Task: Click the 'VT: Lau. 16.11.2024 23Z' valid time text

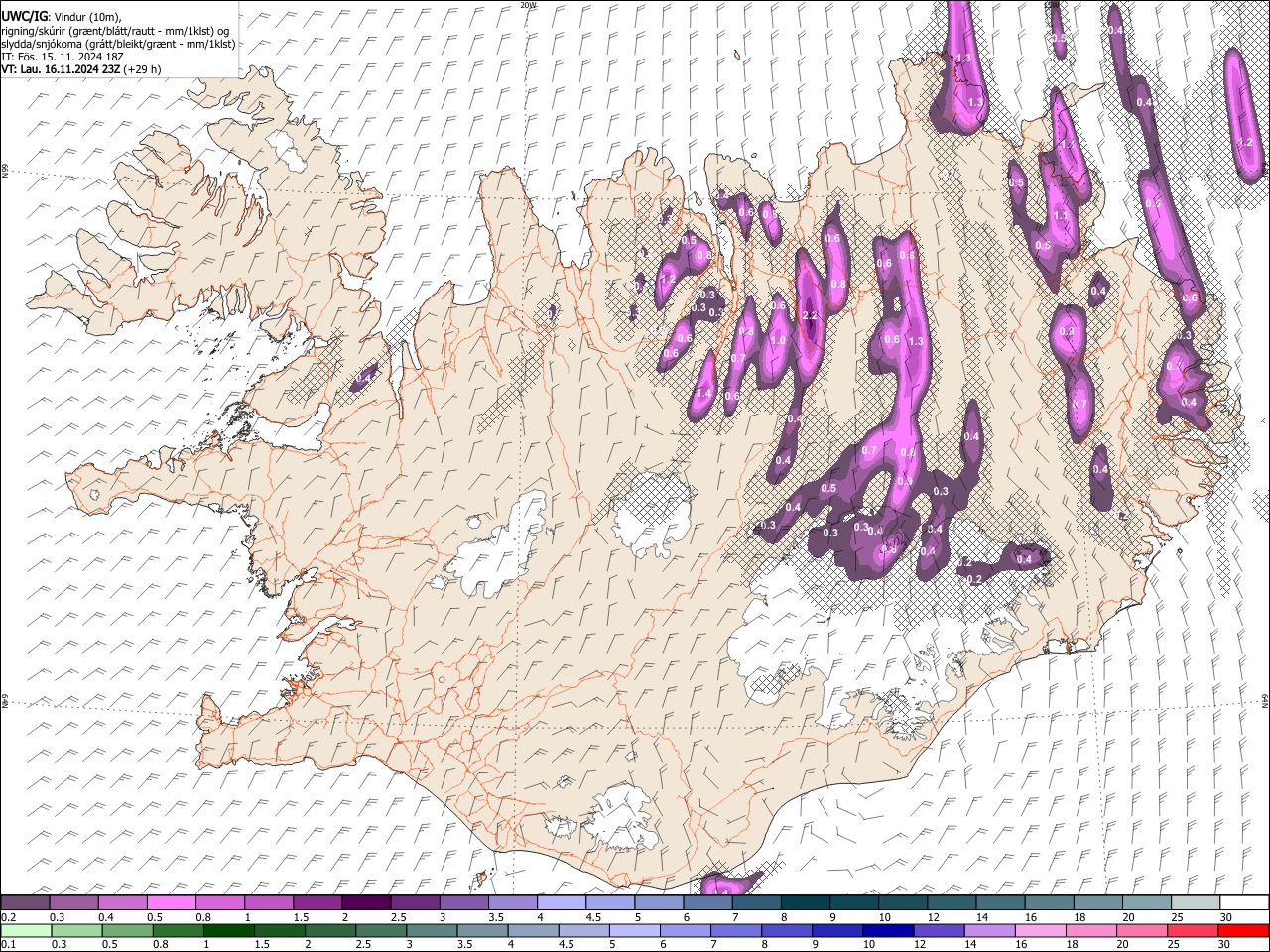Action: pyautogui.click(x=61, y=69)
